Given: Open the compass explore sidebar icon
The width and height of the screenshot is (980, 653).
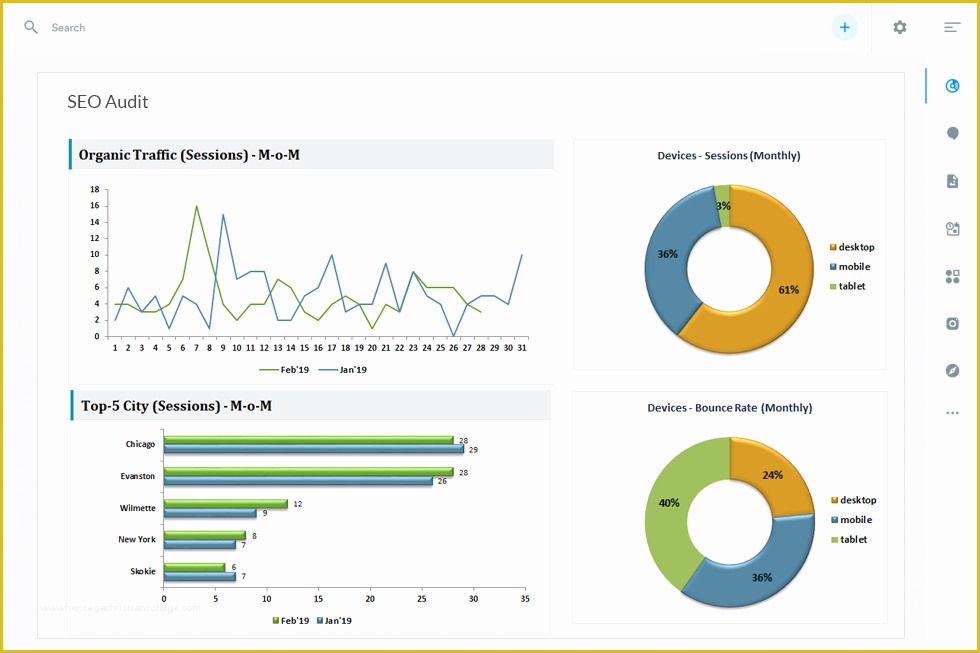Looking at the screenshot, I should coord(952,371).
